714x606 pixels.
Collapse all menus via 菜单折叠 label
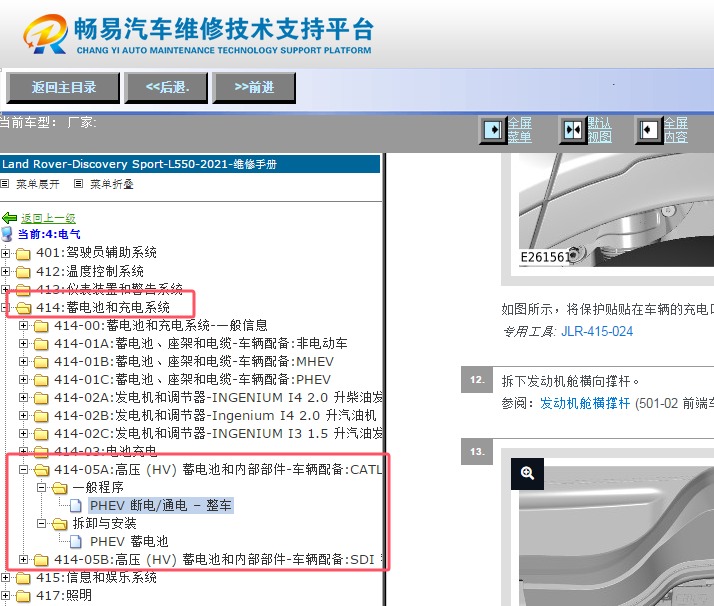[x=112, y=184]
